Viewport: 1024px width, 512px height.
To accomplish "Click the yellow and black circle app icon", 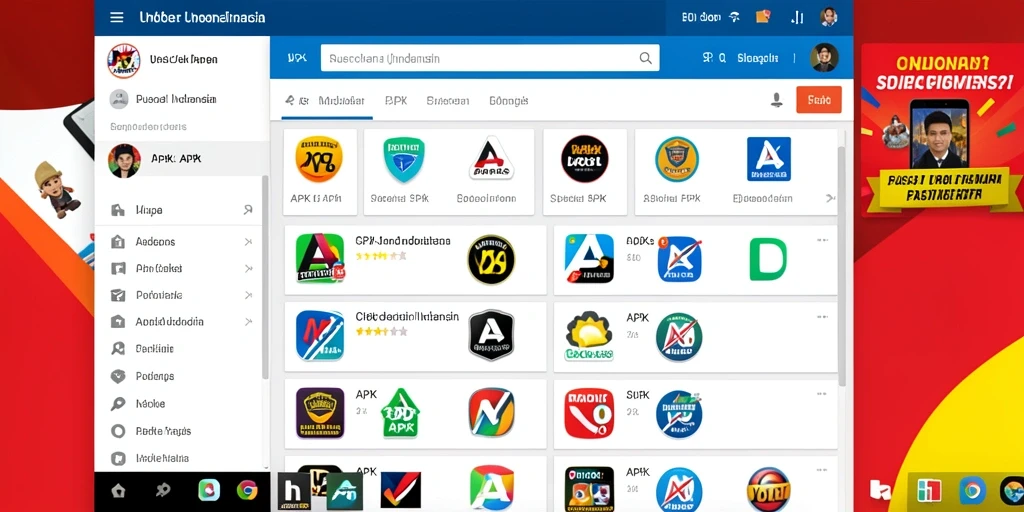I will 491,259.
